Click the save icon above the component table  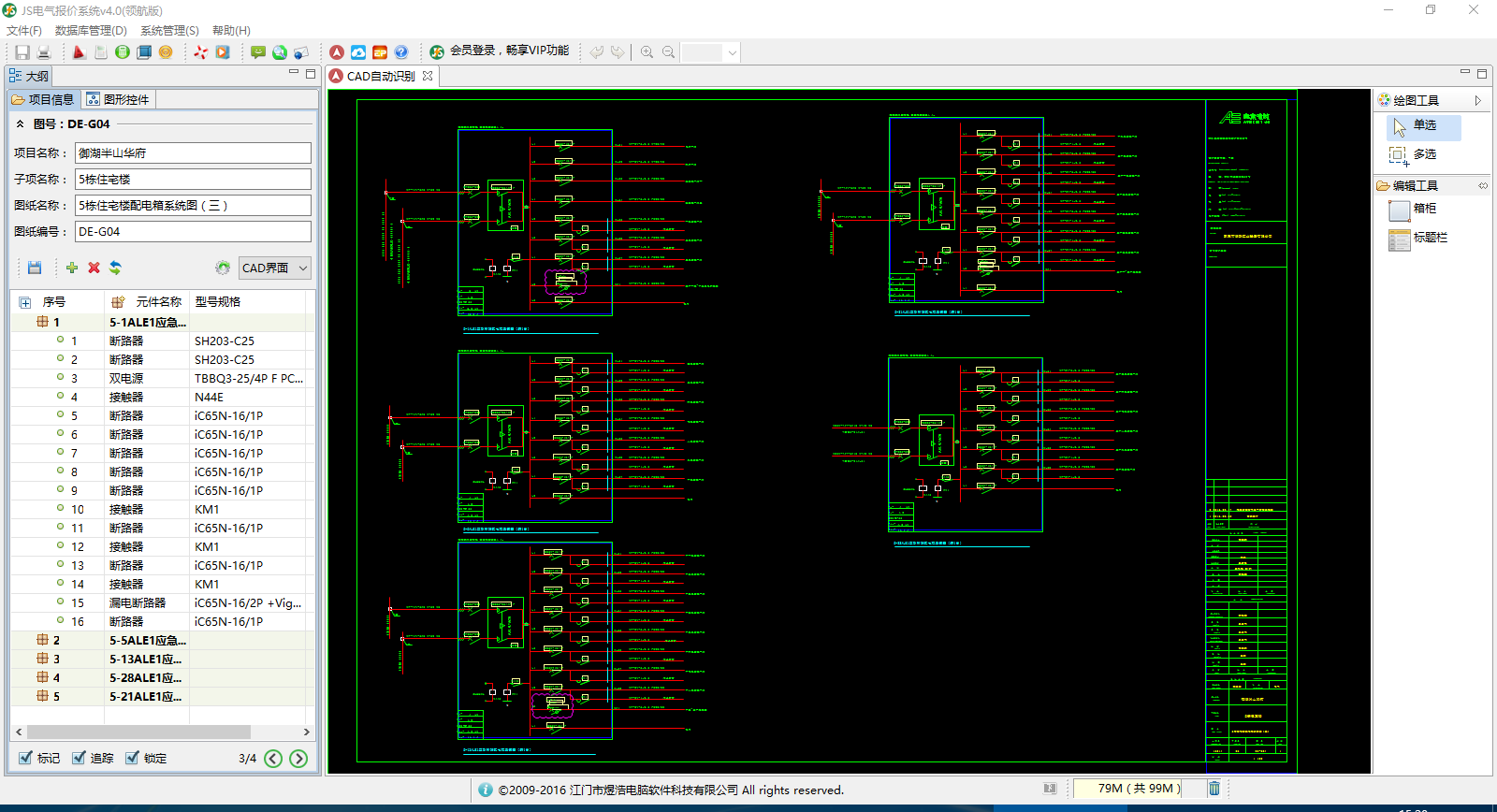[x=35, y=268]
